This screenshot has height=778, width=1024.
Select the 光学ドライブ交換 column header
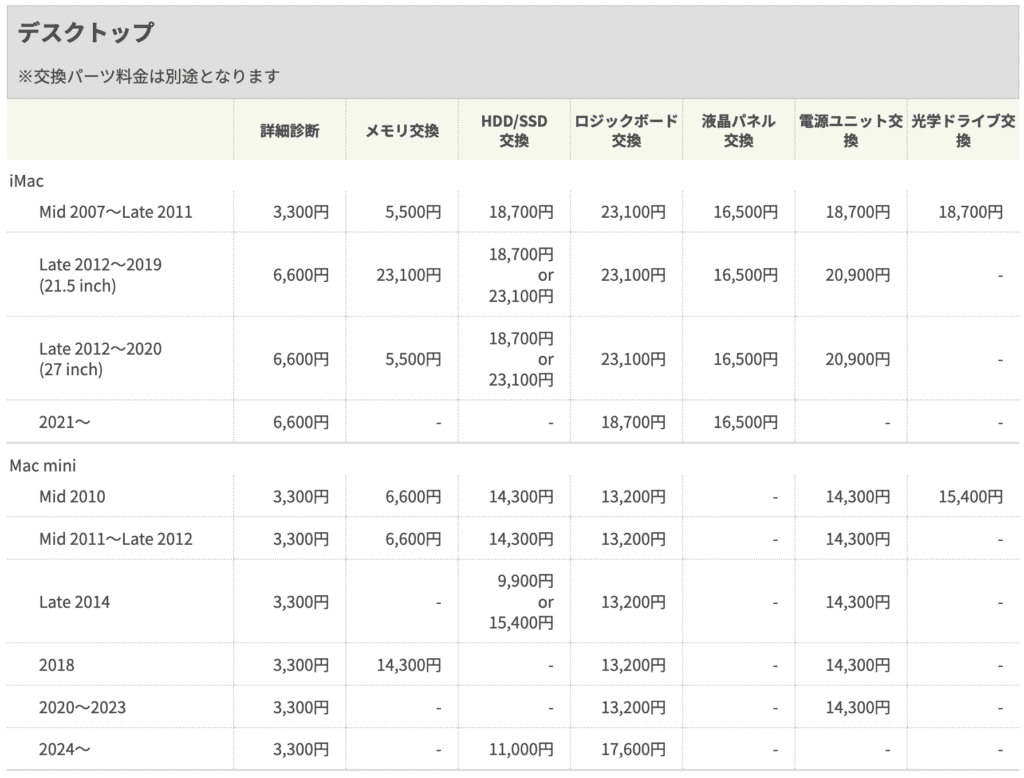(962, 131)
